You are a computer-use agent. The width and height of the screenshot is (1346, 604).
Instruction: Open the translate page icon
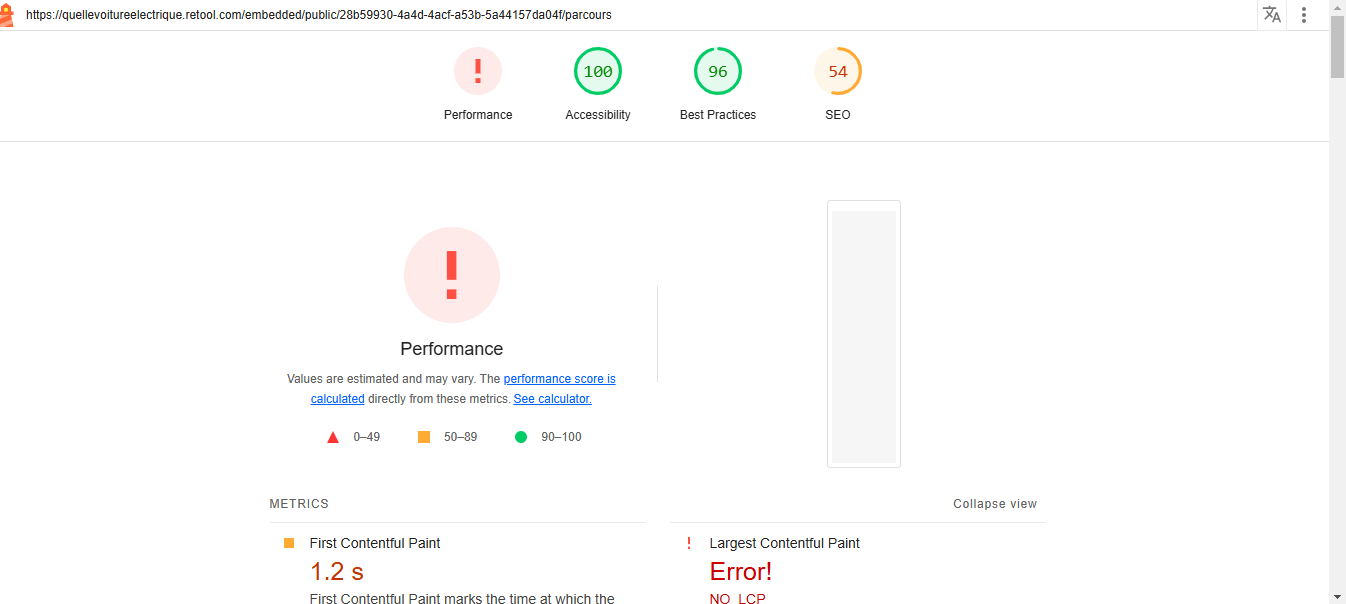1272,15
